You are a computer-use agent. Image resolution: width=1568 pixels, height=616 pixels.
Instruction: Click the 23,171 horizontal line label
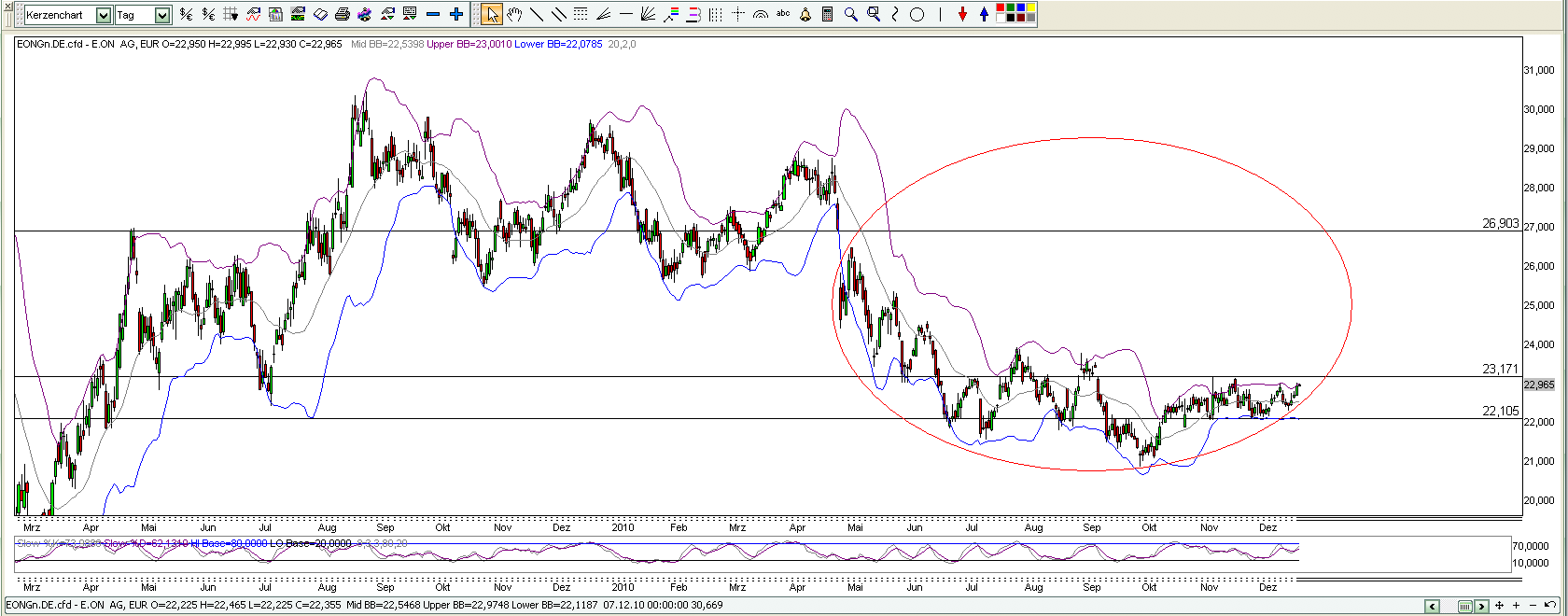pos(1500,369)
